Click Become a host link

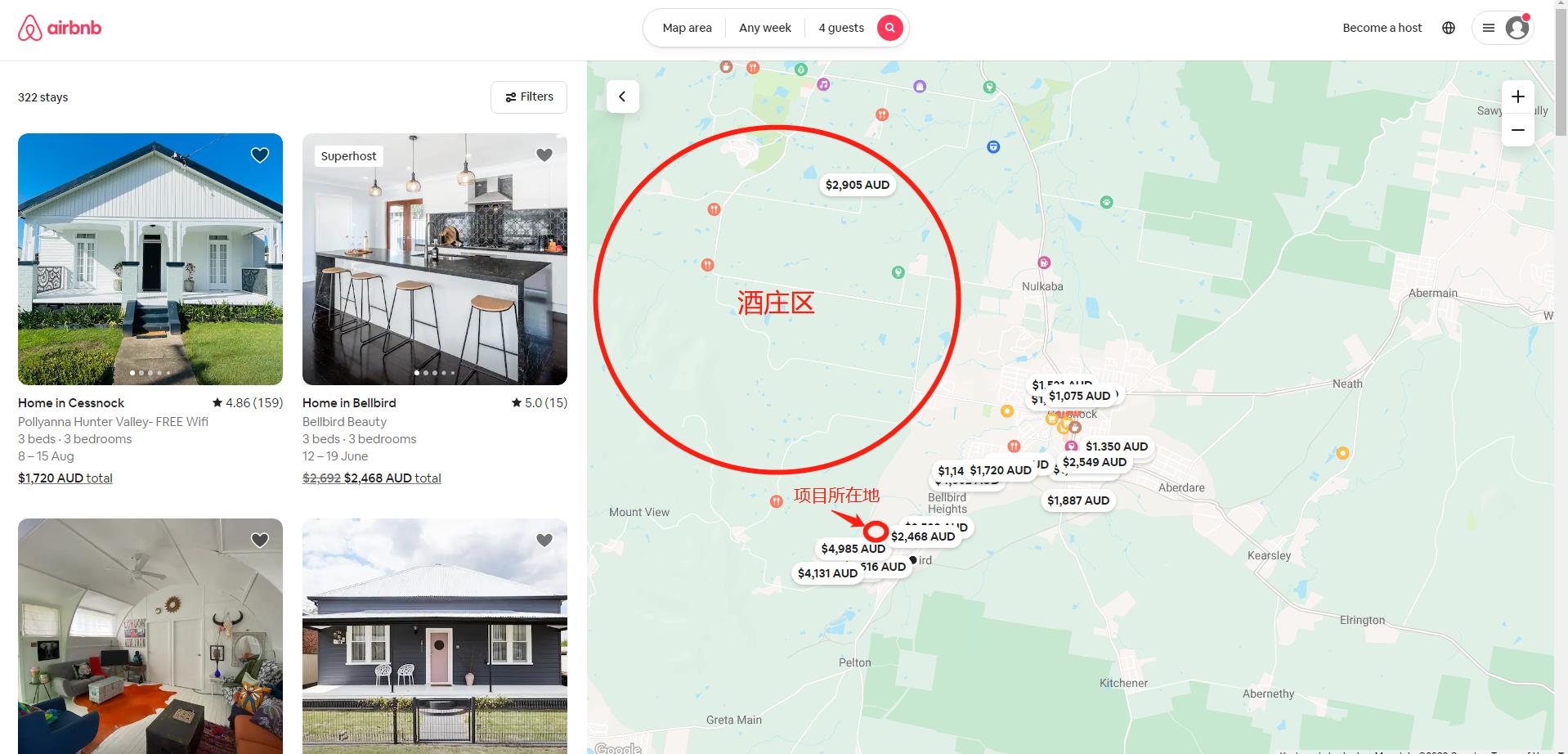pos(1382,28)
